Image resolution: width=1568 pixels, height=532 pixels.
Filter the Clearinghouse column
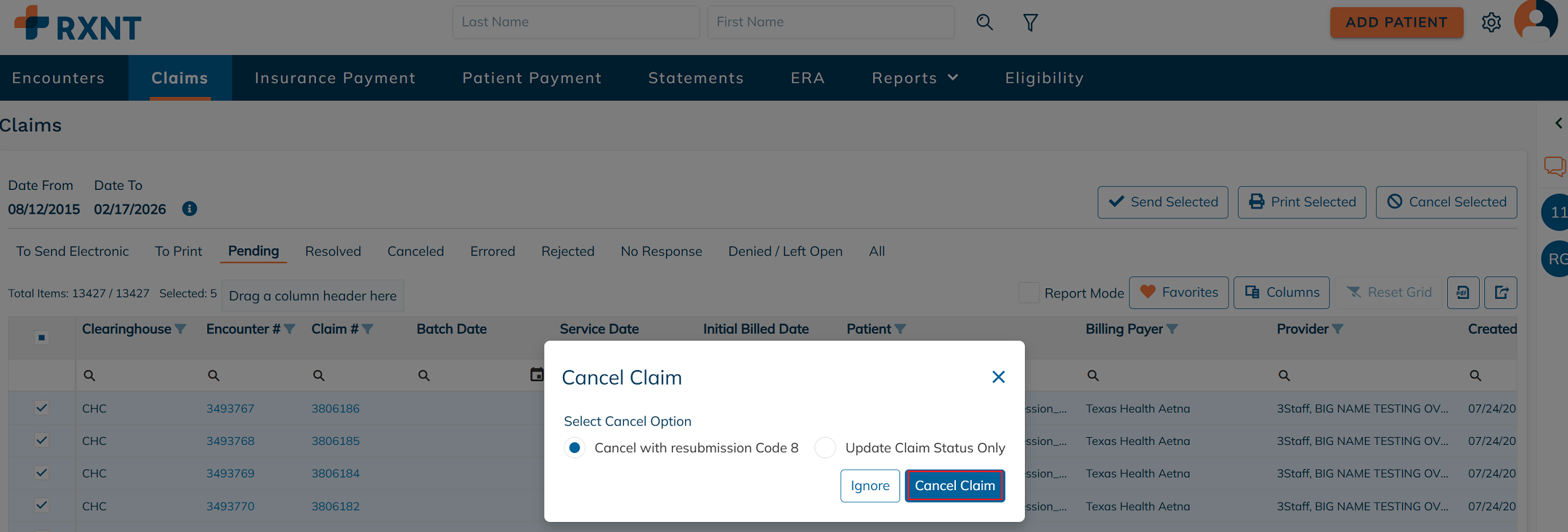[x=181, y=329]
